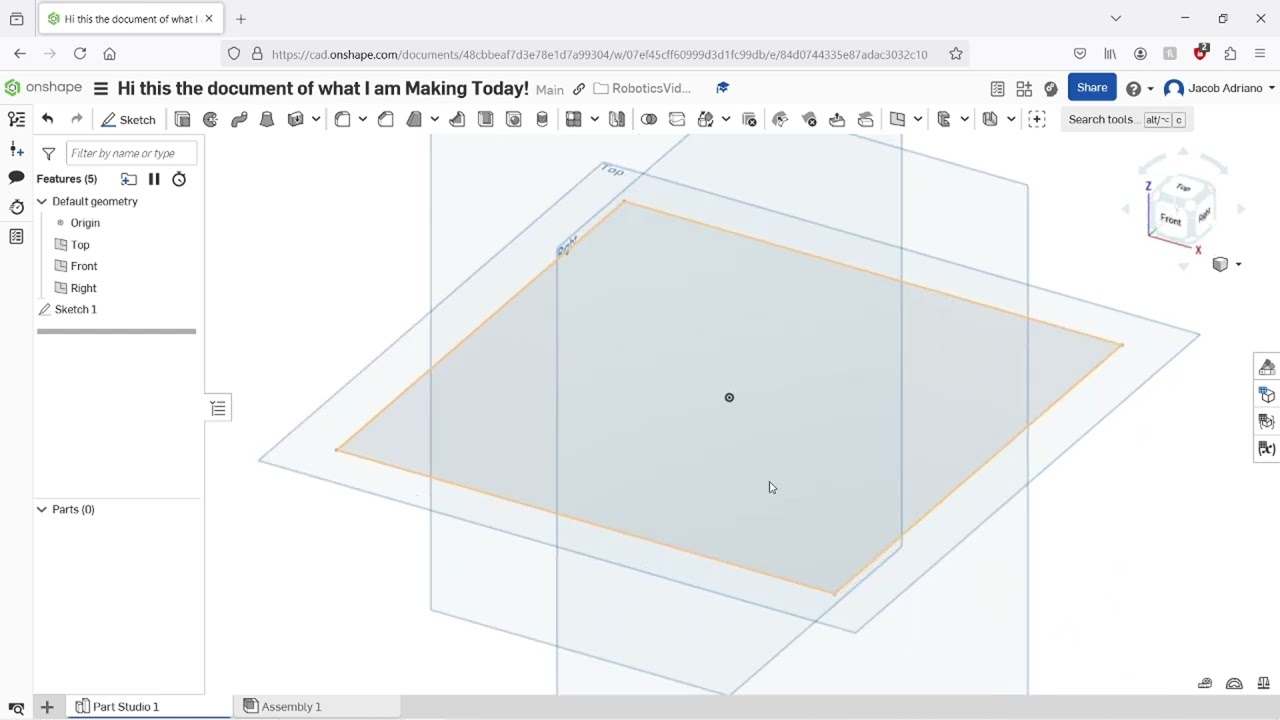Select the Transform tool
1280x720 pixels.
pyautogui.click(x=705, y=119)
